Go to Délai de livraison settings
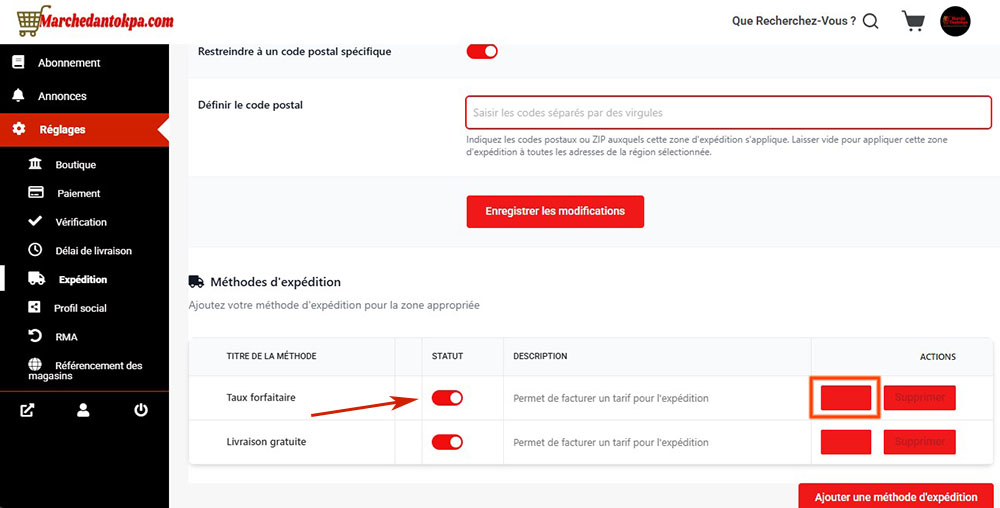 pyautogui.click(x=93, y=251)
